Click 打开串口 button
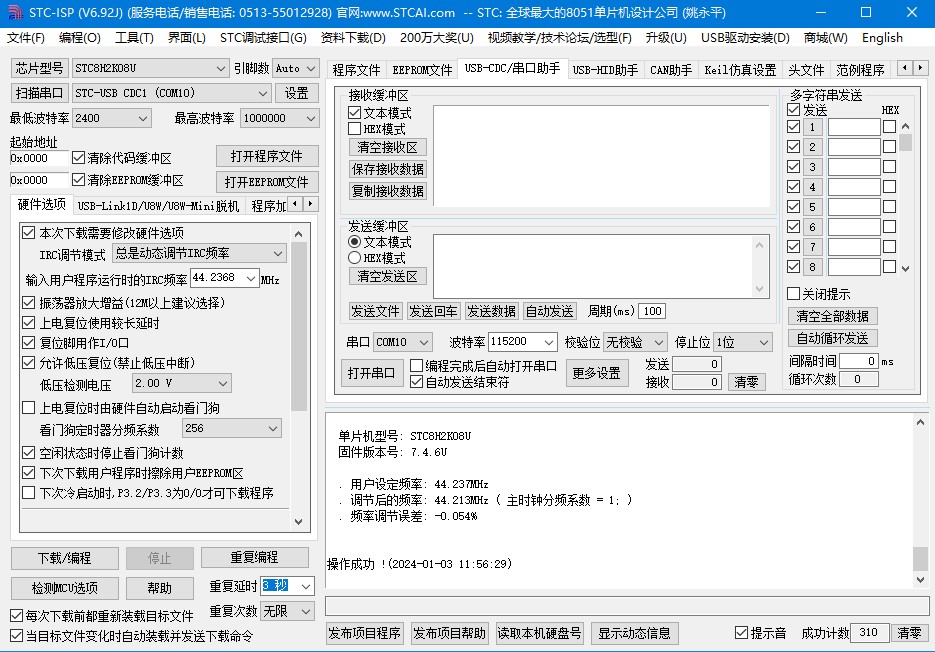 point(371,373)
